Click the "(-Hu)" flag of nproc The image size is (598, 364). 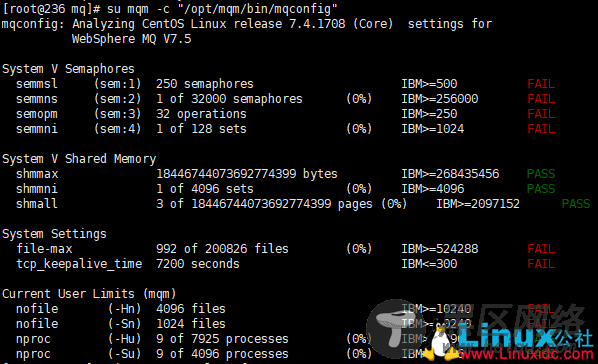pyautogui.click(x=124, y=339)
